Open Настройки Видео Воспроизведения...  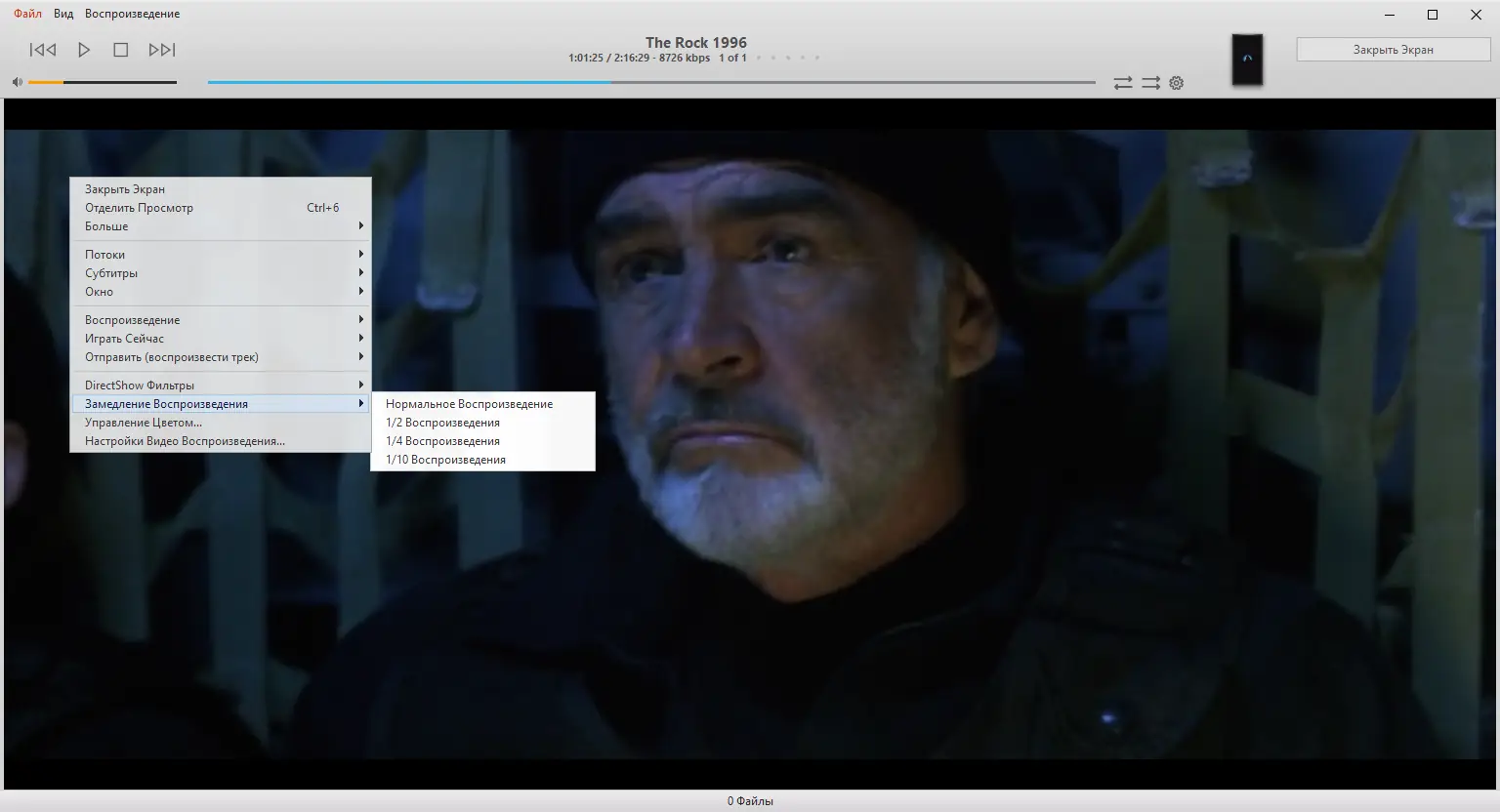[221, 441]
